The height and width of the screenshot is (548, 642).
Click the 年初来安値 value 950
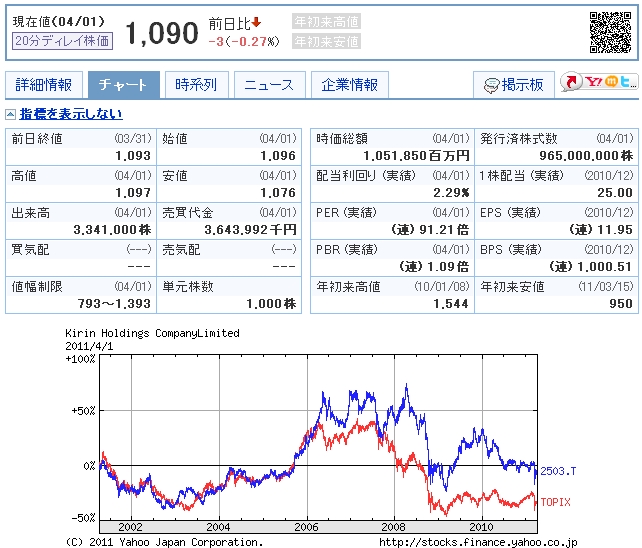[621, 303]
